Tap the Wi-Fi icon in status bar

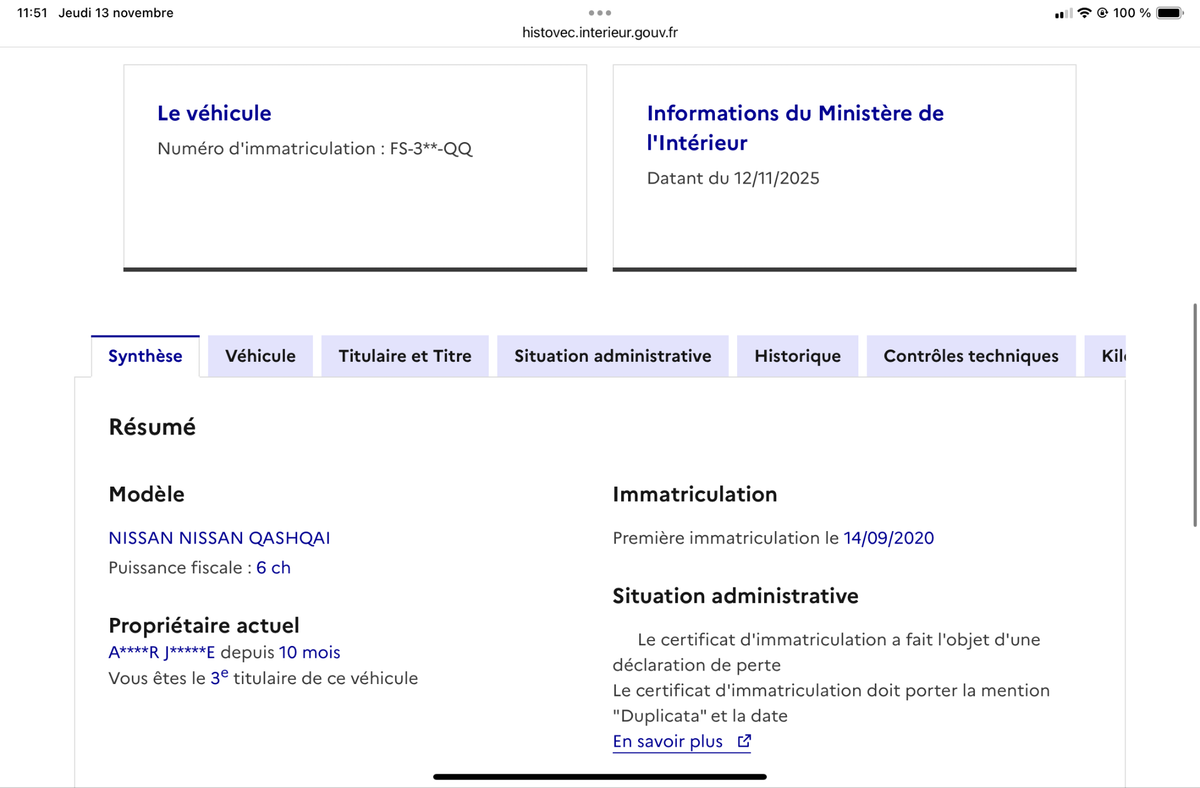pos(1084,13)
